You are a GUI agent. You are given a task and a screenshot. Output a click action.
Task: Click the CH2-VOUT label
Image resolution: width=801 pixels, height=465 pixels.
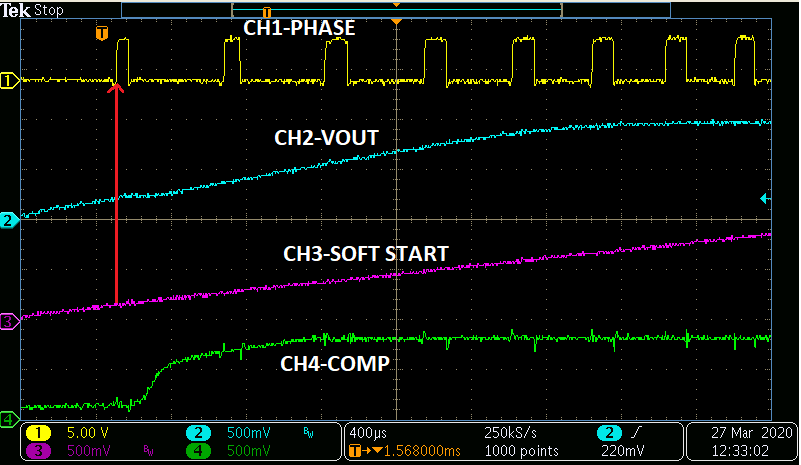click(x=326, y=138)
